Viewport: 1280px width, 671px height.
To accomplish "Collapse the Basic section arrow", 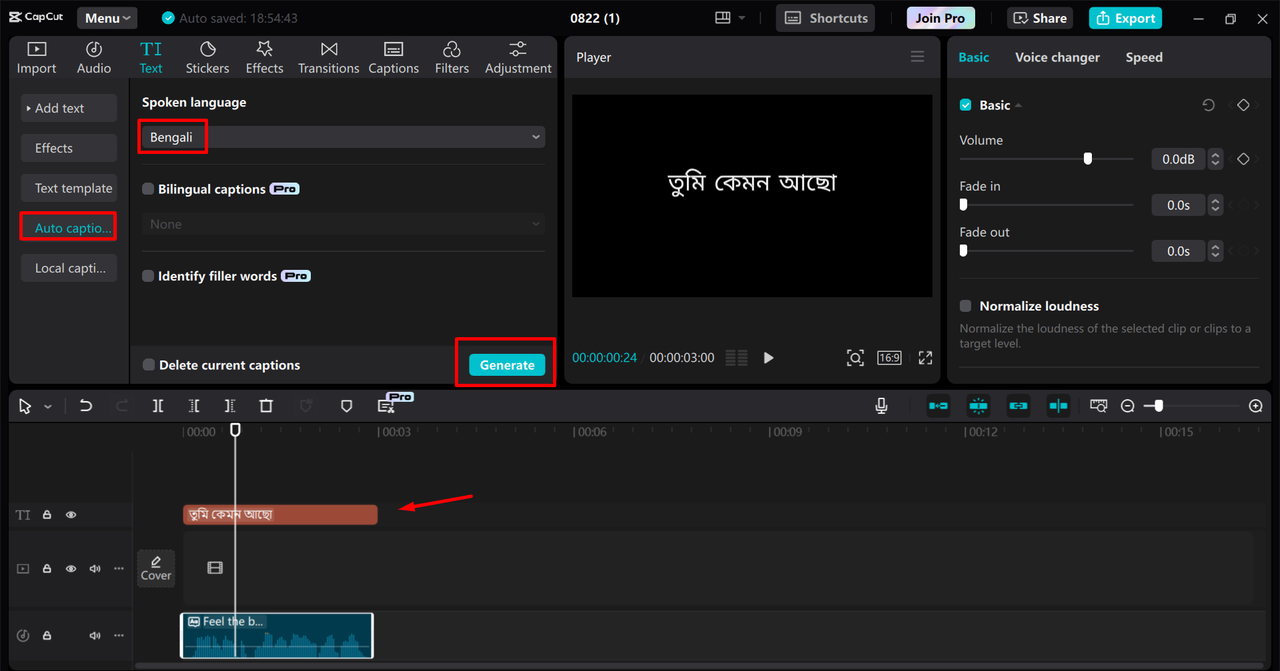I will click(x=1018, y=105).
